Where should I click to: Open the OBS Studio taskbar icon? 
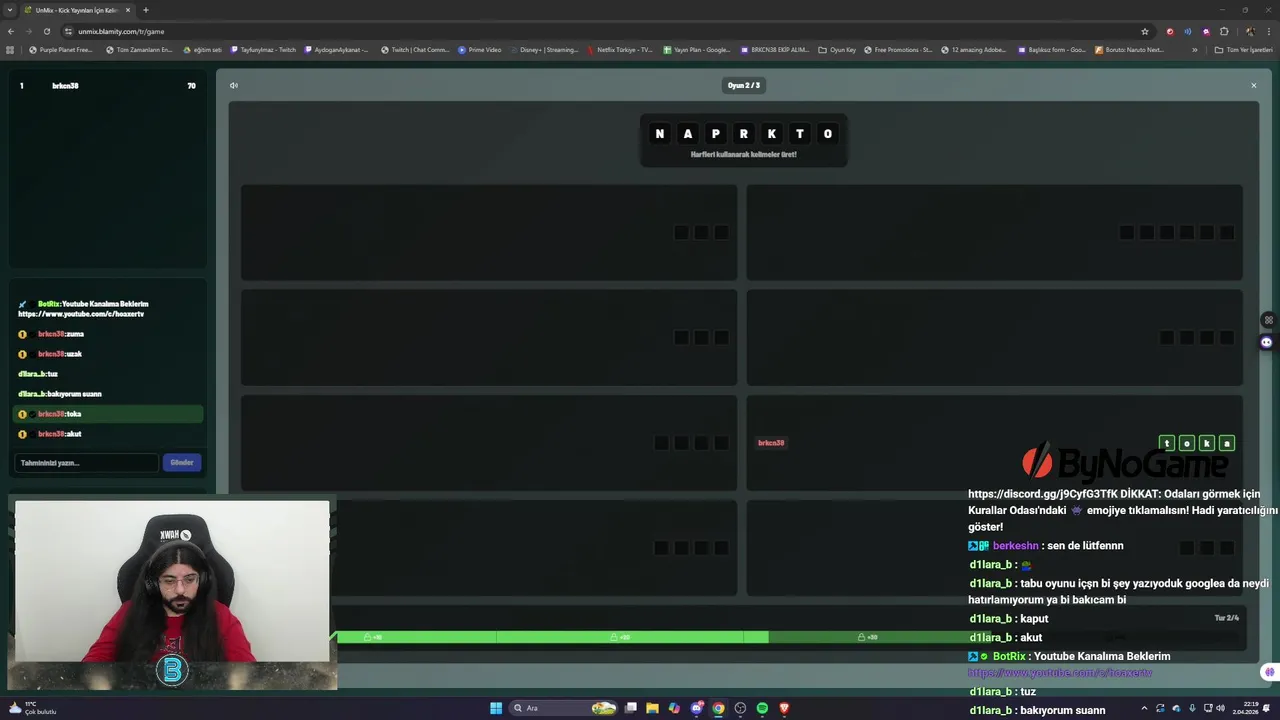click(740, 708)
